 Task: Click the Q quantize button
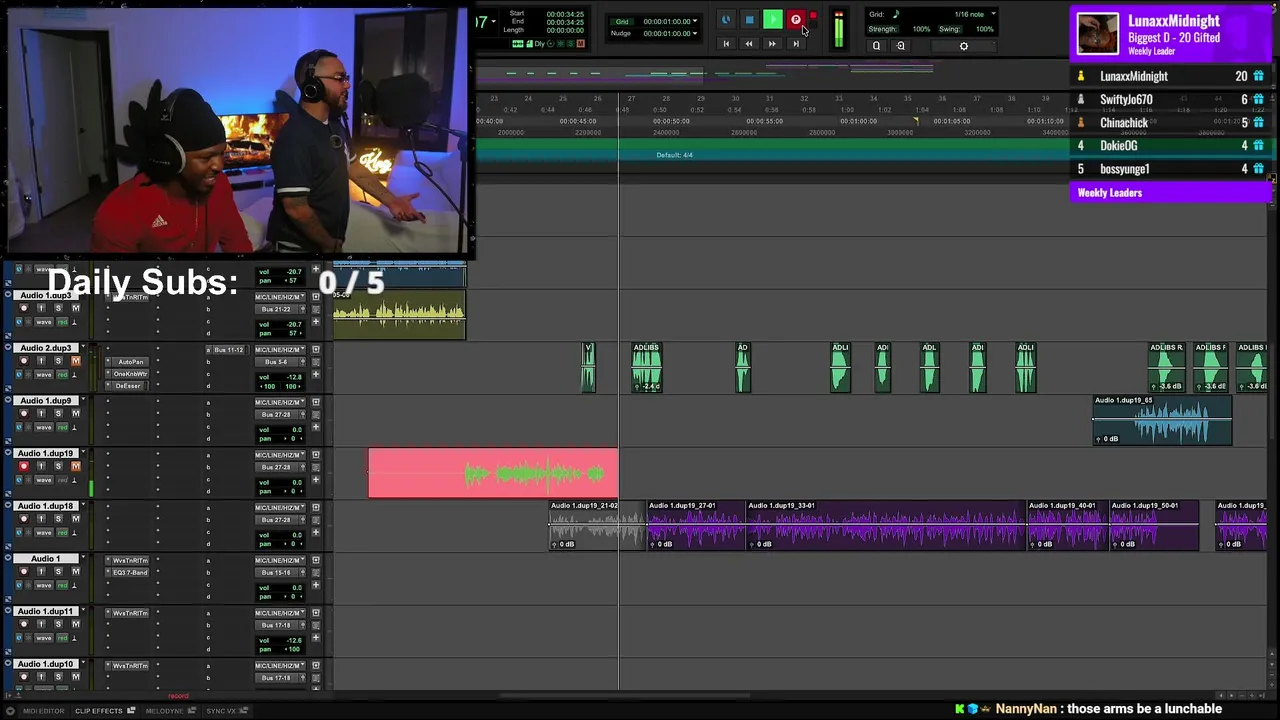coord(876,46)
